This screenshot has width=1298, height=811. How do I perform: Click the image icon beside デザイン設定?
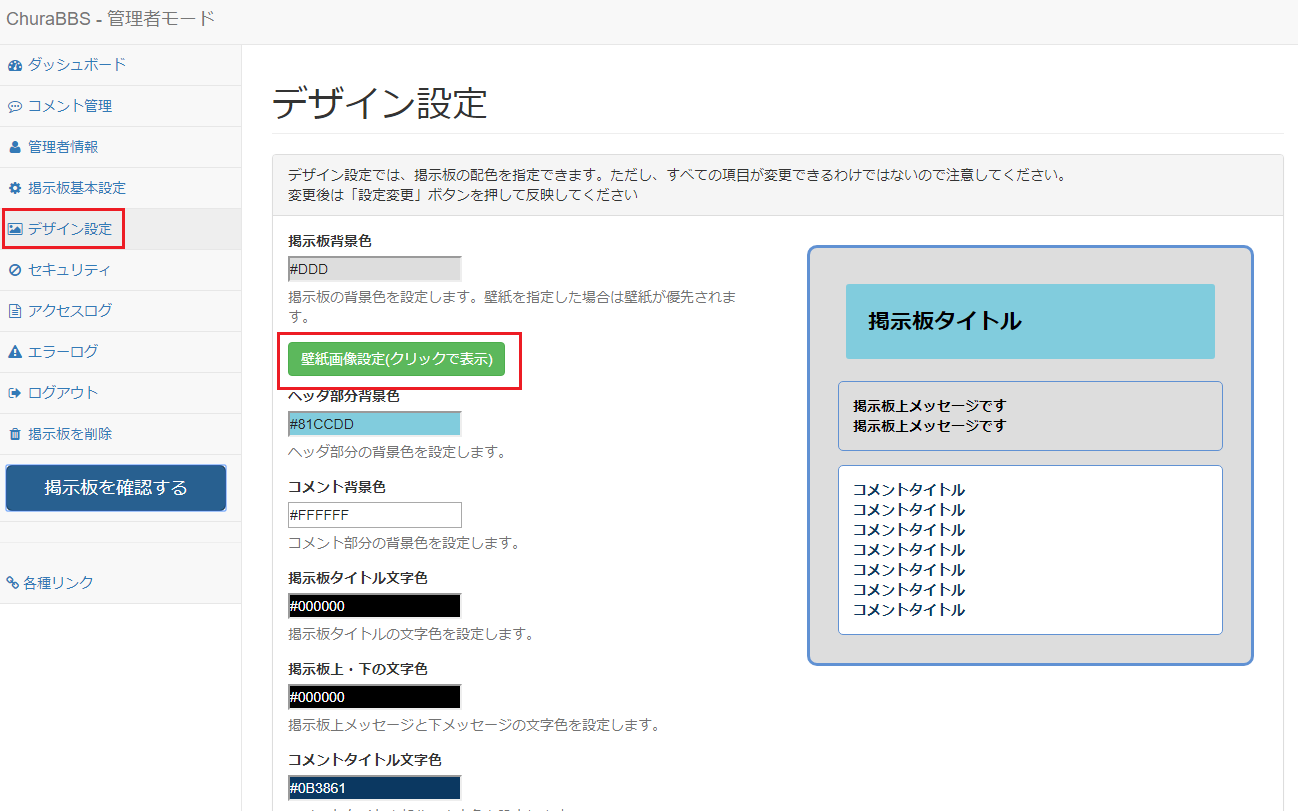(x=15, y=229)
